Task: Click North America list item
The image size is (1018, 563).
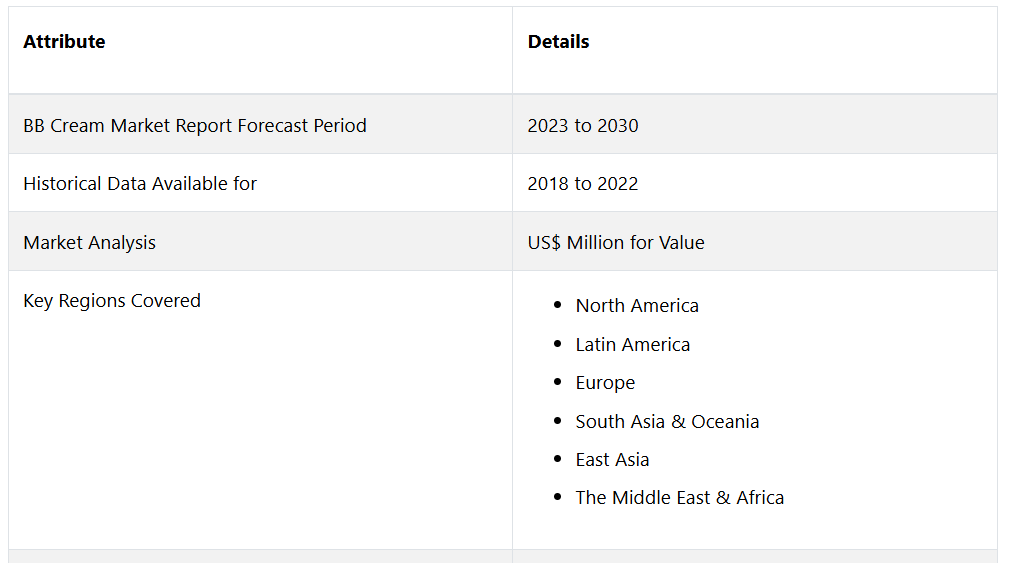Action: tap(637, 306)
